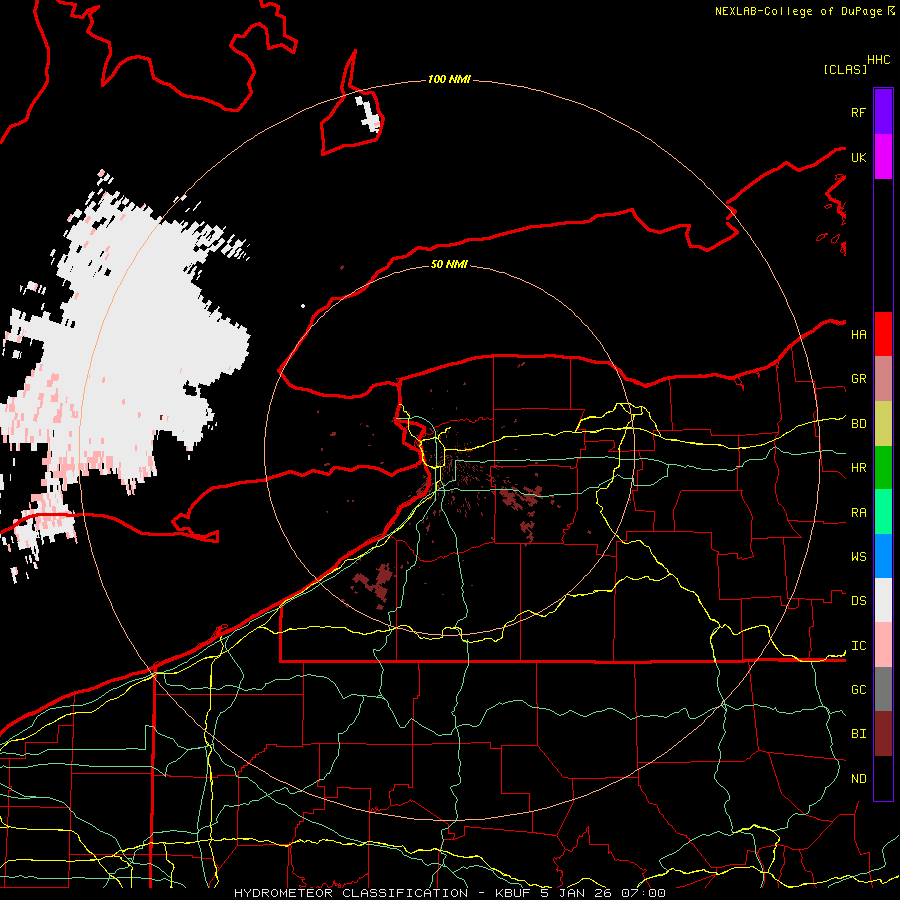Click the UK magenta legend color swatch

tap(883, 157)
